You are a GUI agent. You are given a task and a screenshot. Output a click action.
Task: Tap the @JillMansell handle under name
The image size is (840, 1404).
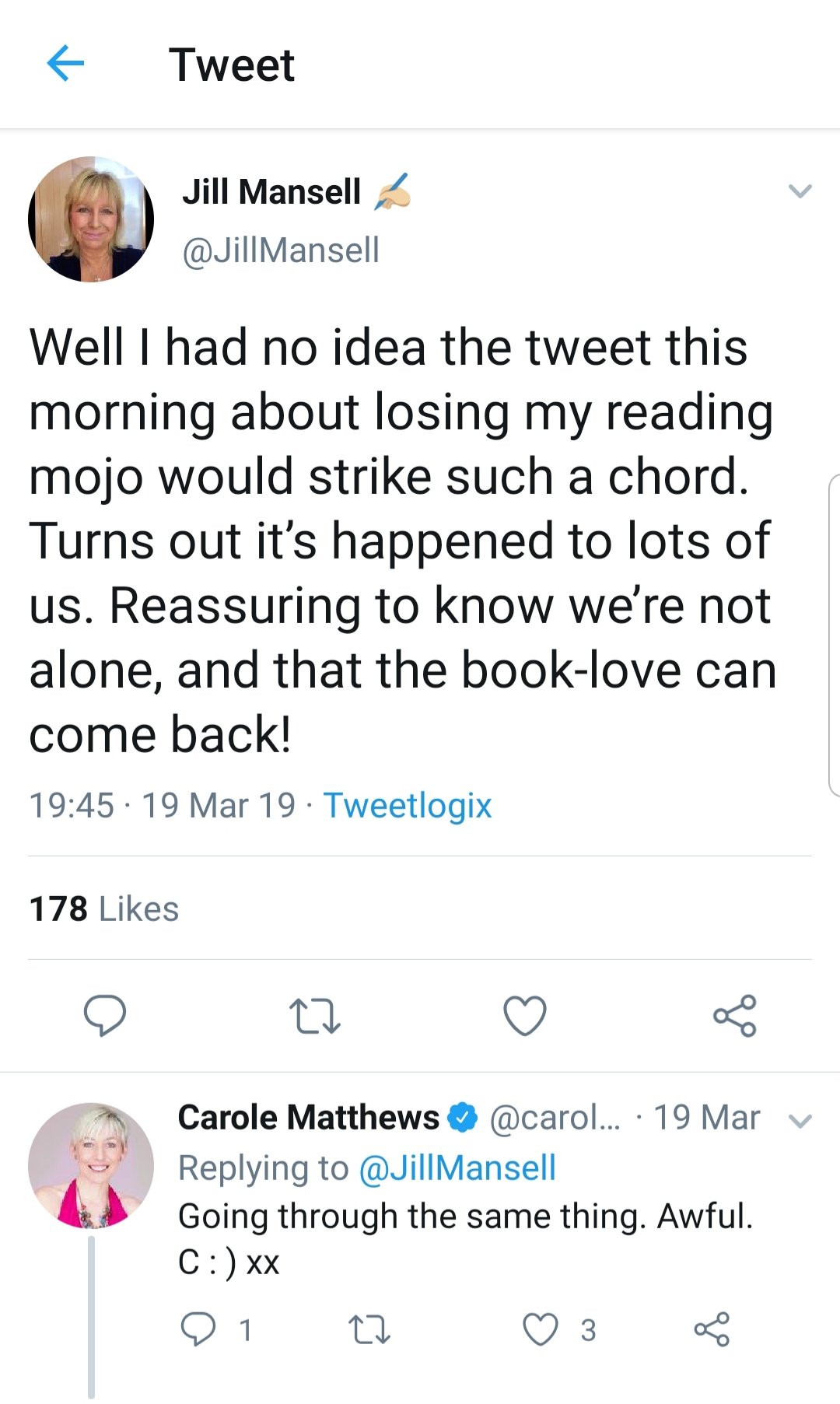281,250
